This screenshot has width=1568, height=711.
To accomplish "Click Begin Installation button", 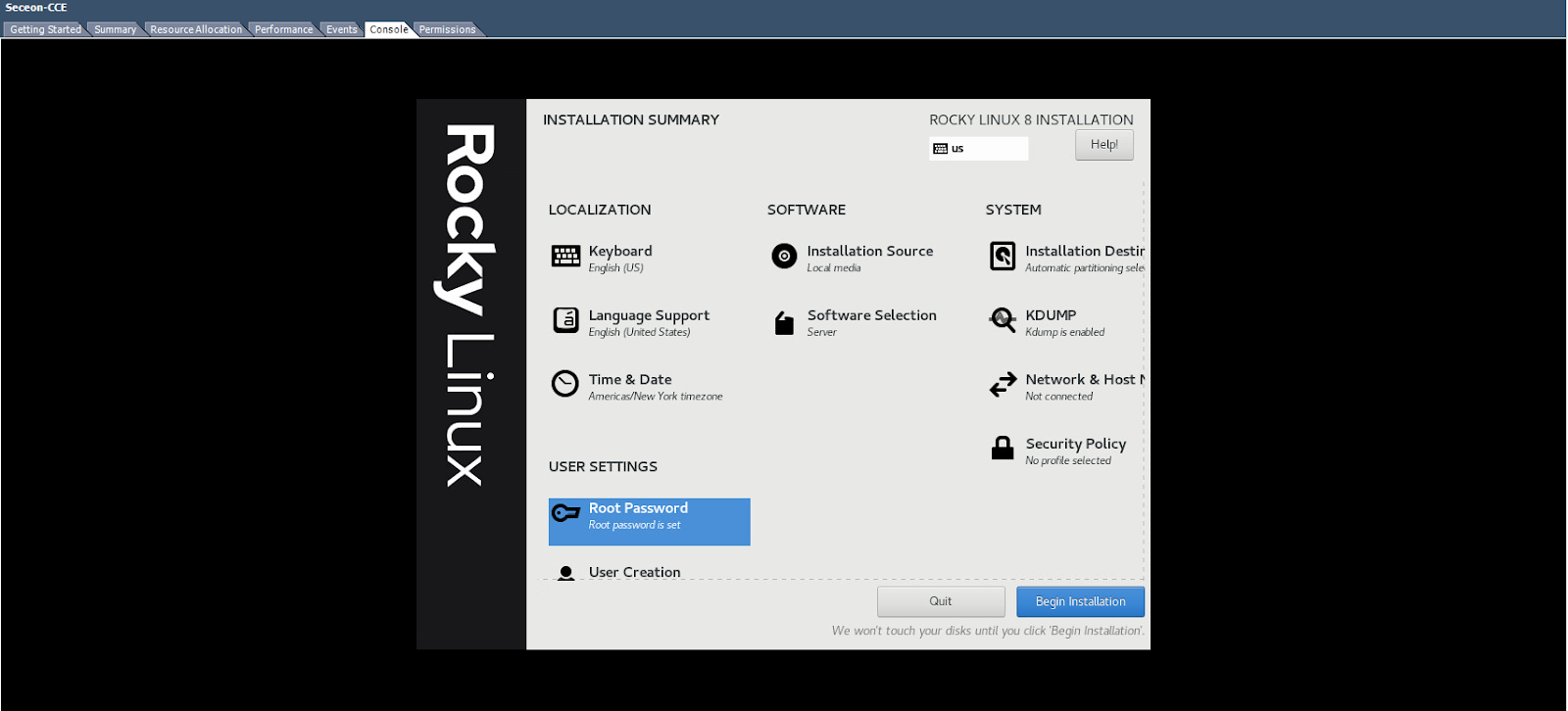I will pyautogui.click(x=1081, y=601).
